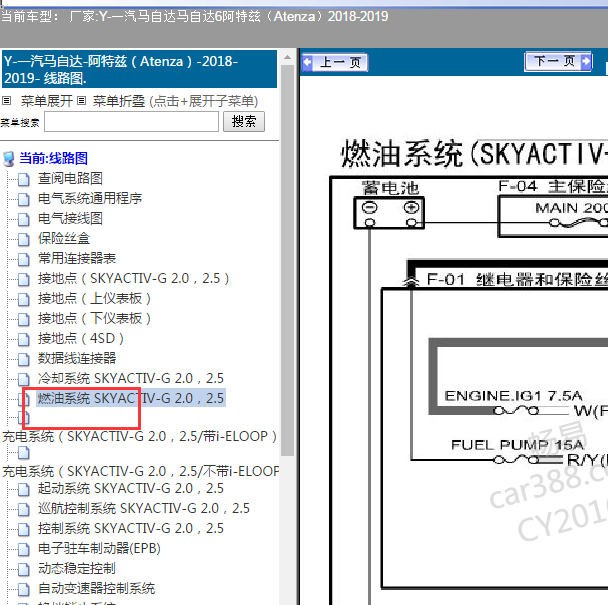Open 动态稳定控制 tree item
Viewport: 608px width, 605px height.
pos(77,569)
